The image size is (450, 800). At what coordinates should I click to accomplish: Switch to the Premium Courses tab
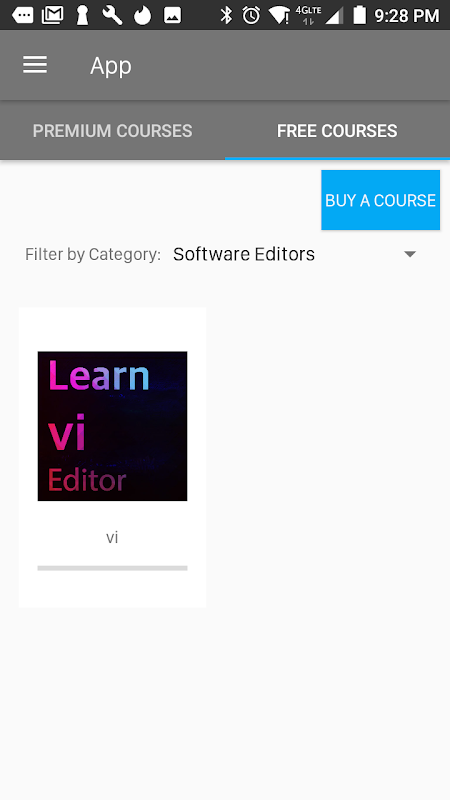112,131
